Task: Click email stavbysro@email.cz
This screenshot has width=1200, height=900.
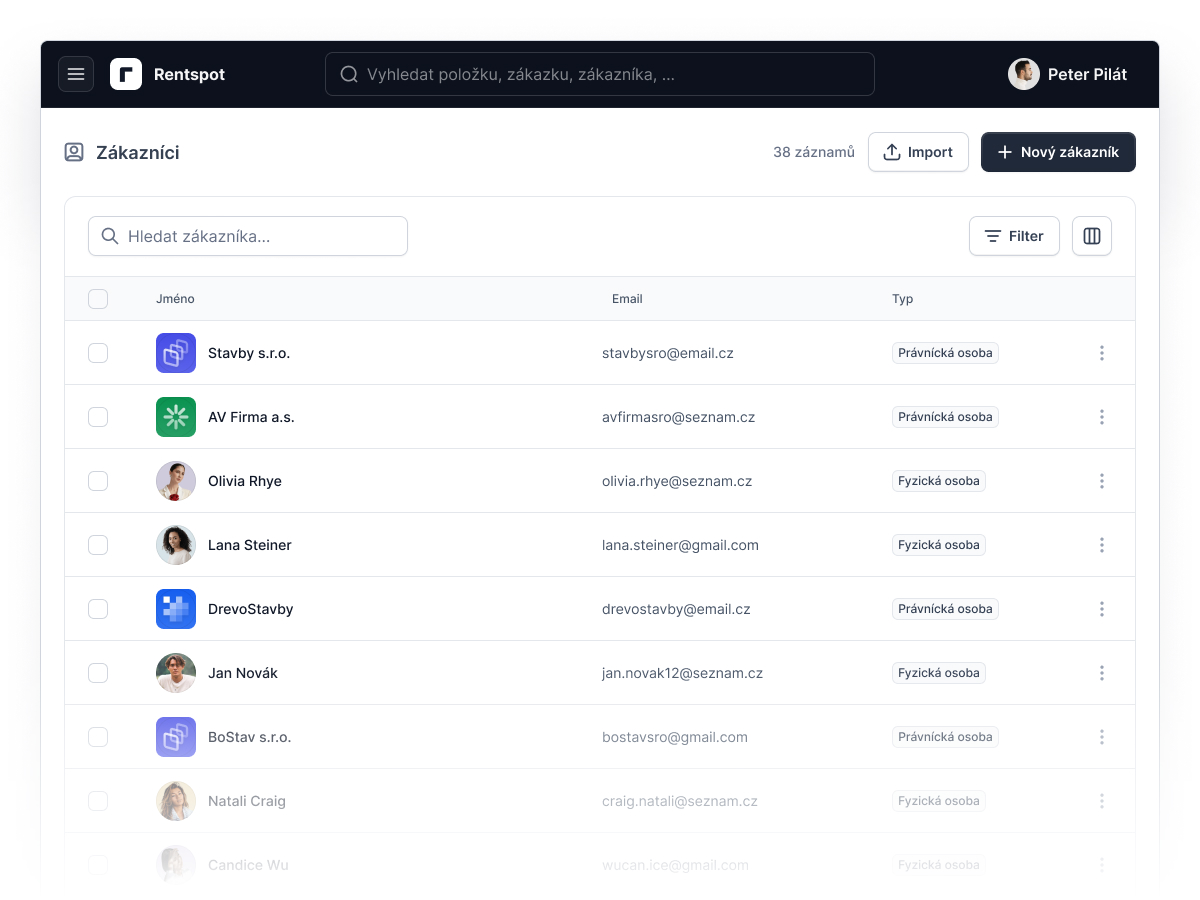Action: pos(668,353)
